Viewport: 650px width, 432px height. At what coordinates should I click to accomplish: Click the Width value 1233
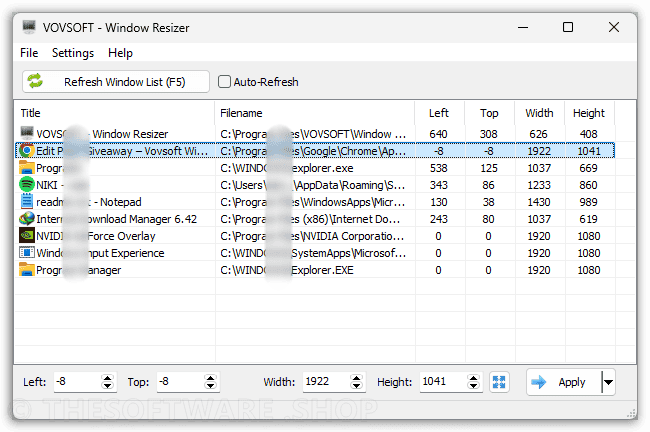pyautogui.click(x=539, y=185)
